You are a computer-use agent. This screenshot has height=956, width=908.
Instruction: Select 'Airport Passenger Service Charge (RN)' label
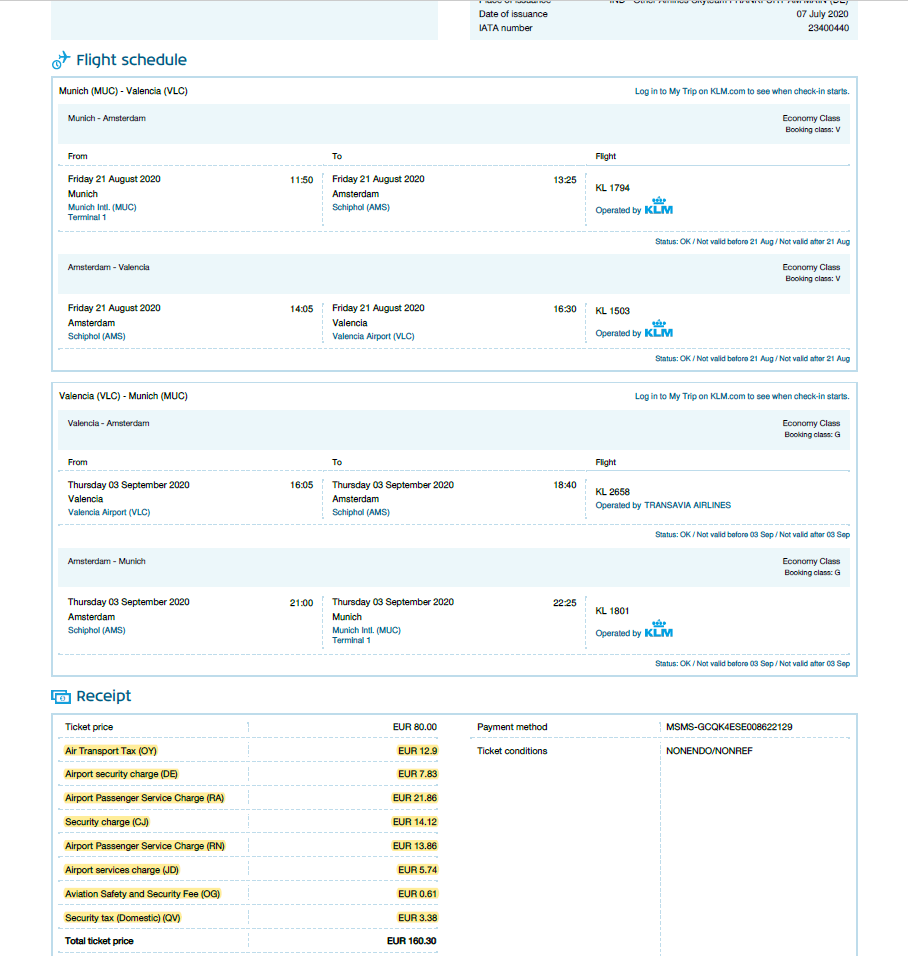click(x=145, y=846)
